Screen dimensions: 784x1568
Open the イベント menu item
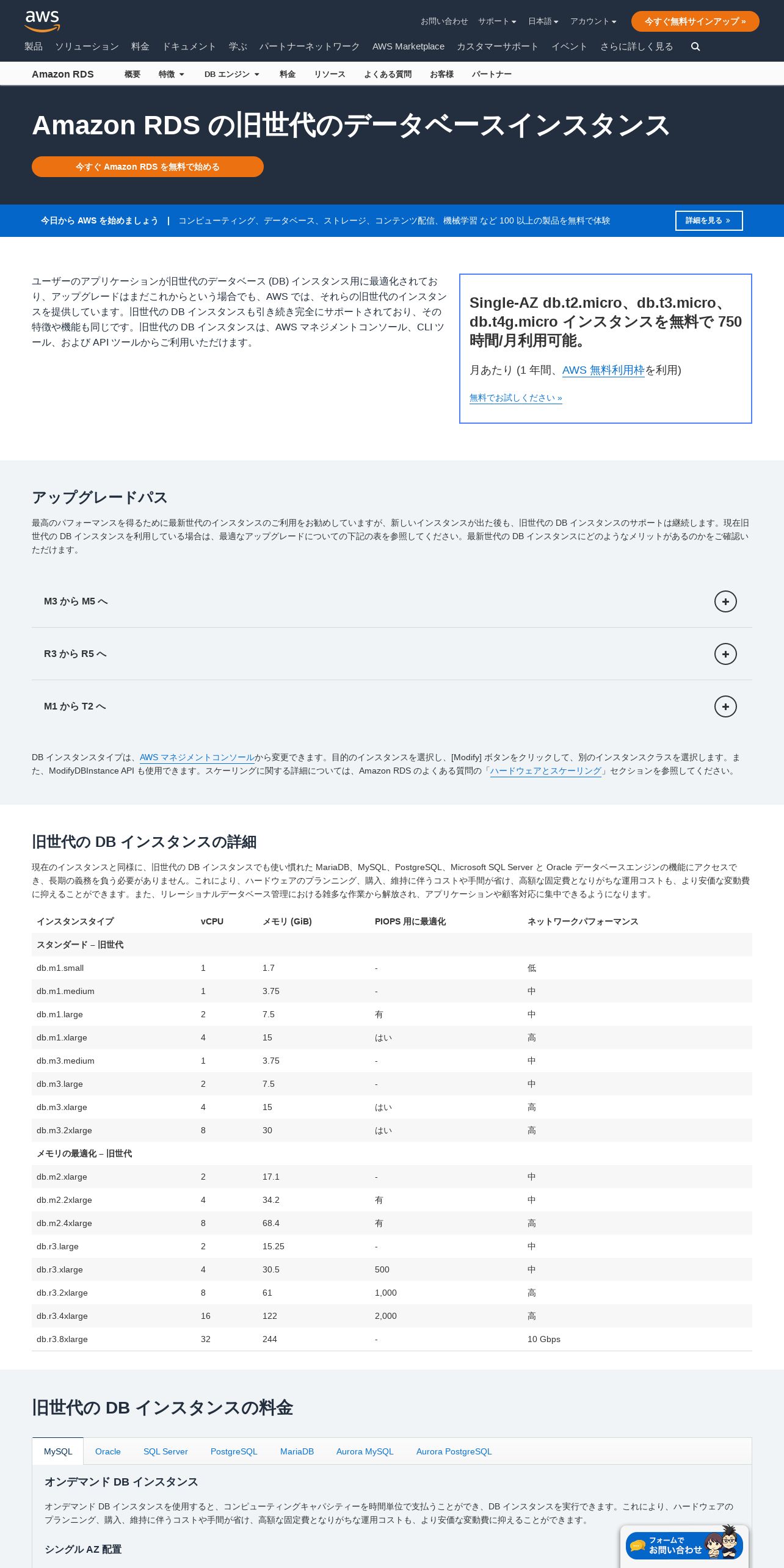[569, 46]
